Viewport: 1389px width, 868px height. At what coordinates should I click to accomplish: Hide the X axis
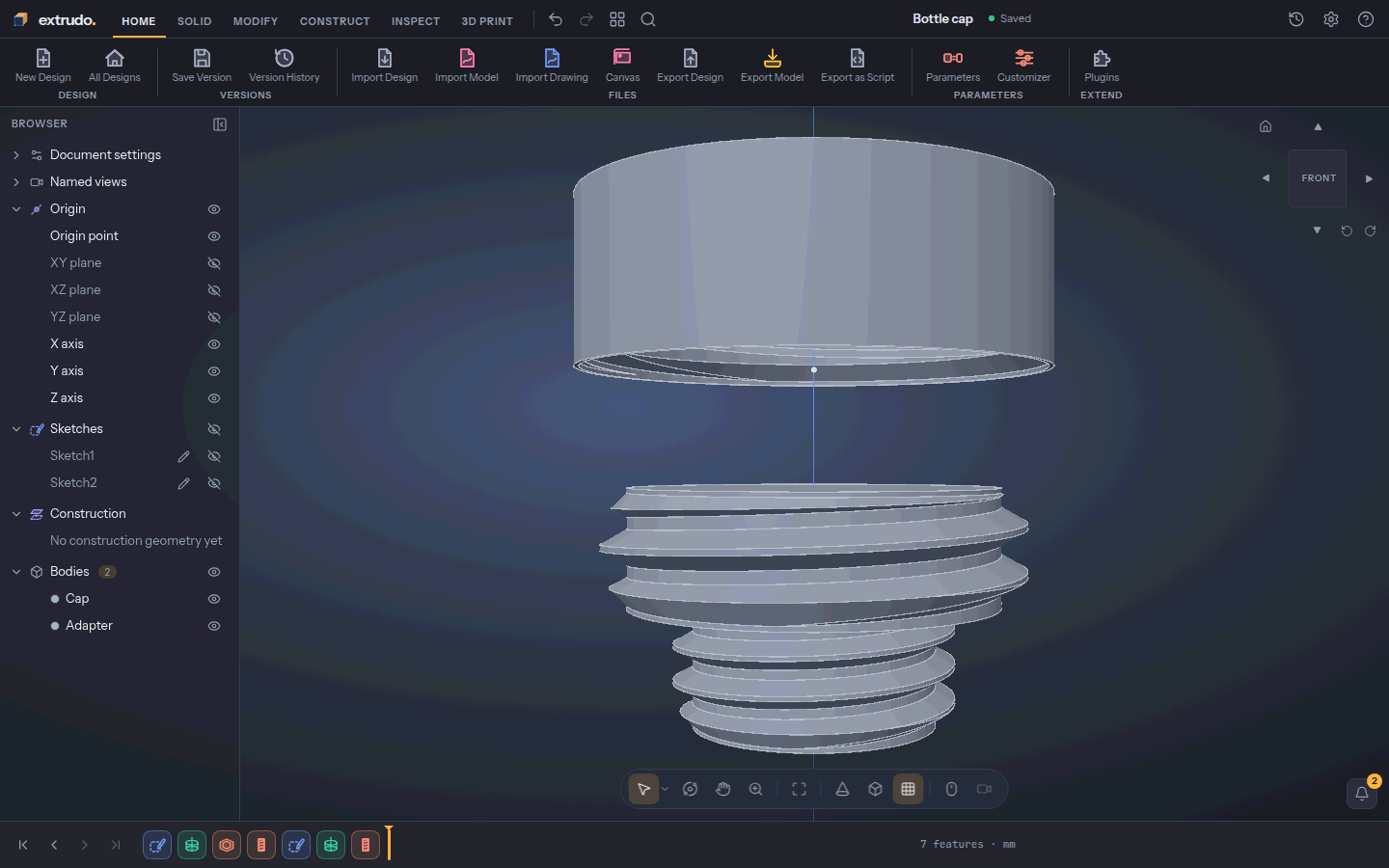pyautogui.click(x=214, y=344)
